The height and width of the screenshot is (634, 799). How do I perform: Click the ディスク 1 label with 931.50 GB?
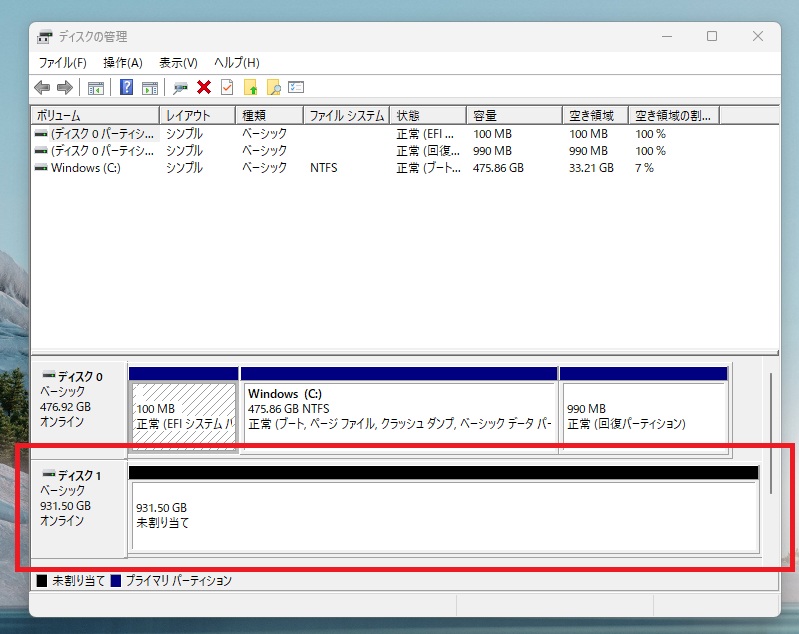point(79,510)
